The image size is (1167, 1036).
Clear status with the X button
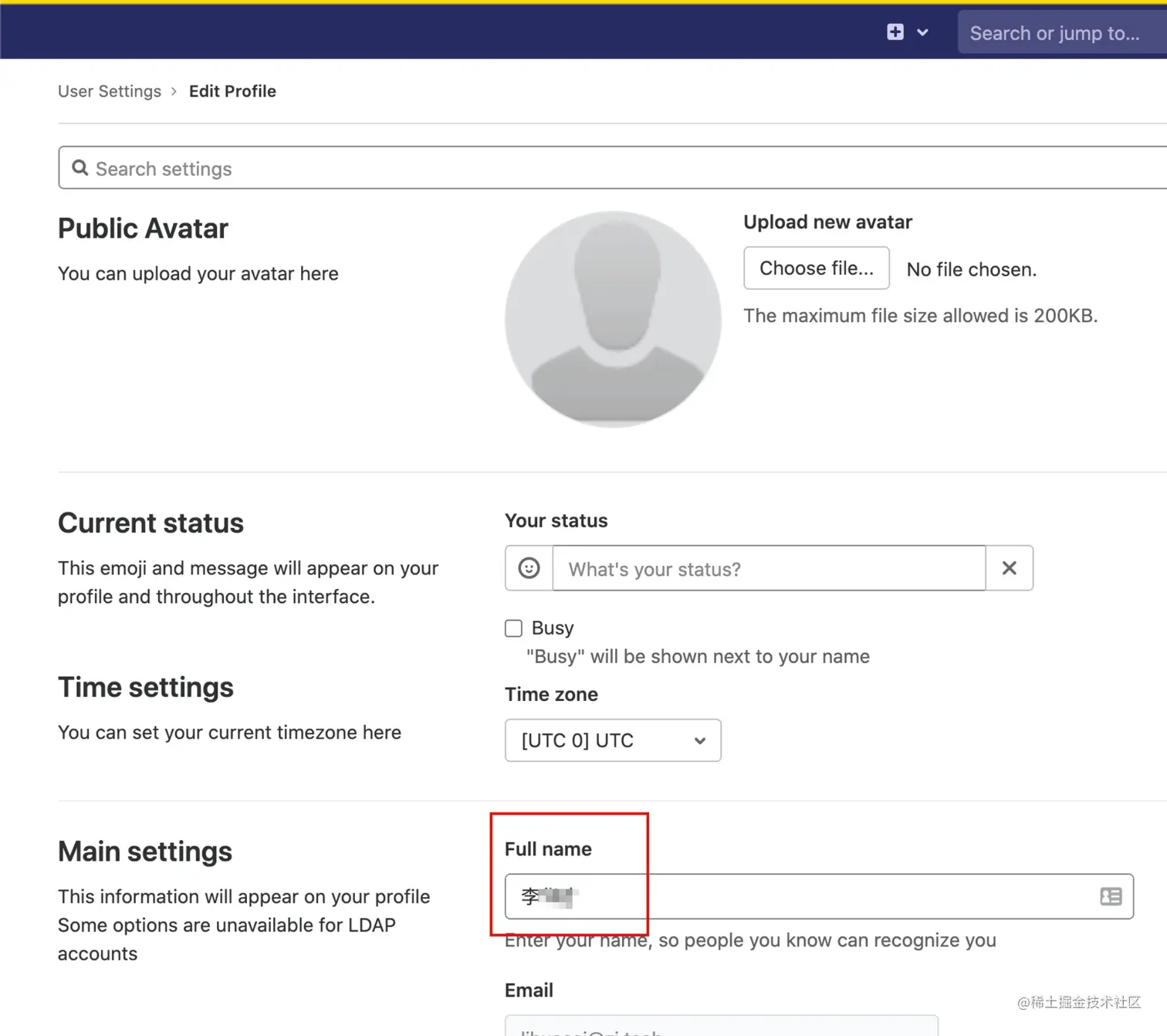click(x=1009, y=568)
